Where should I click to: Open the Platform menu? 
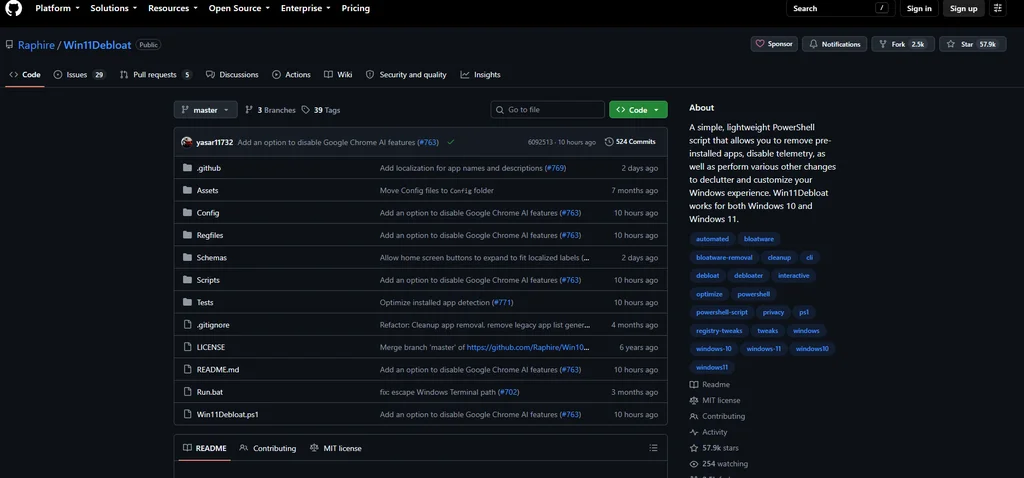[x=57, y=8]
